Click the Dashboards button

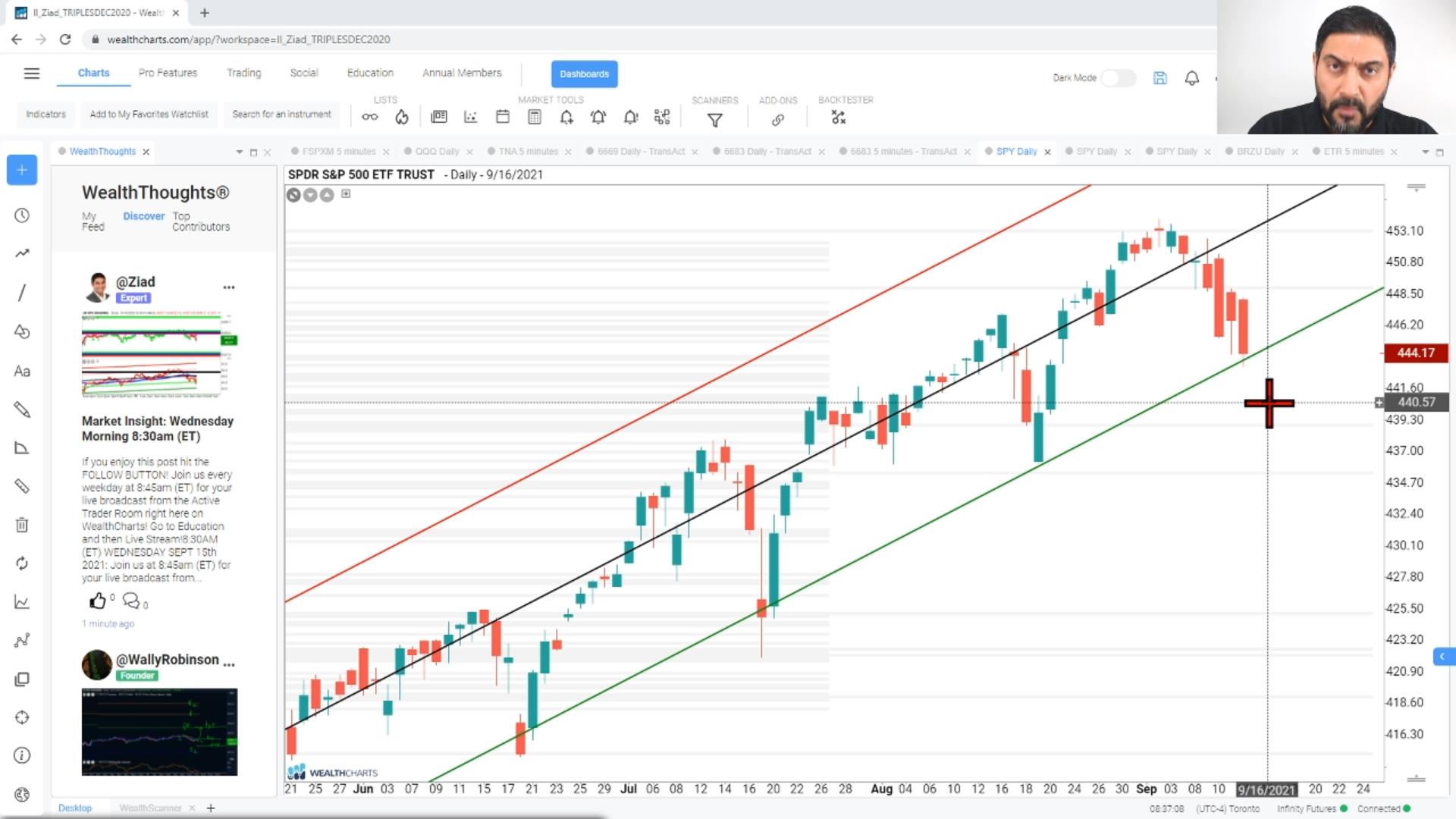[x=584, y=74]
